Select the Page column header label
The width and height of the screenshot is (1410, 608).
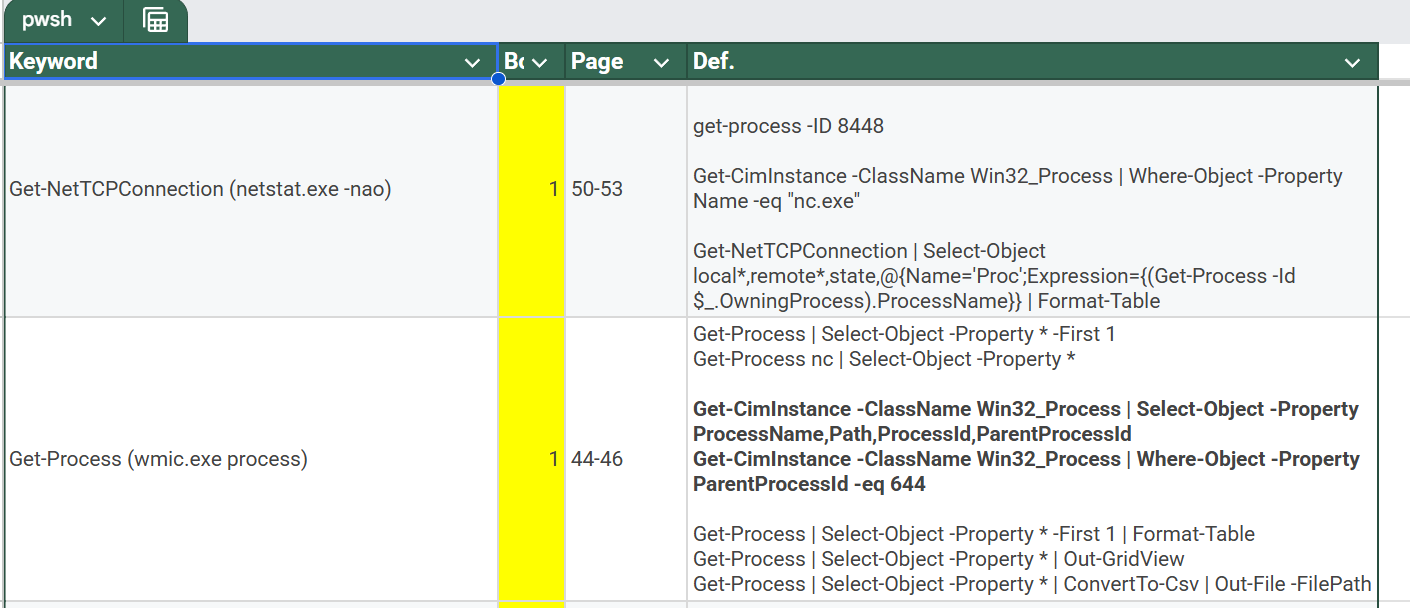pos(597,62)
